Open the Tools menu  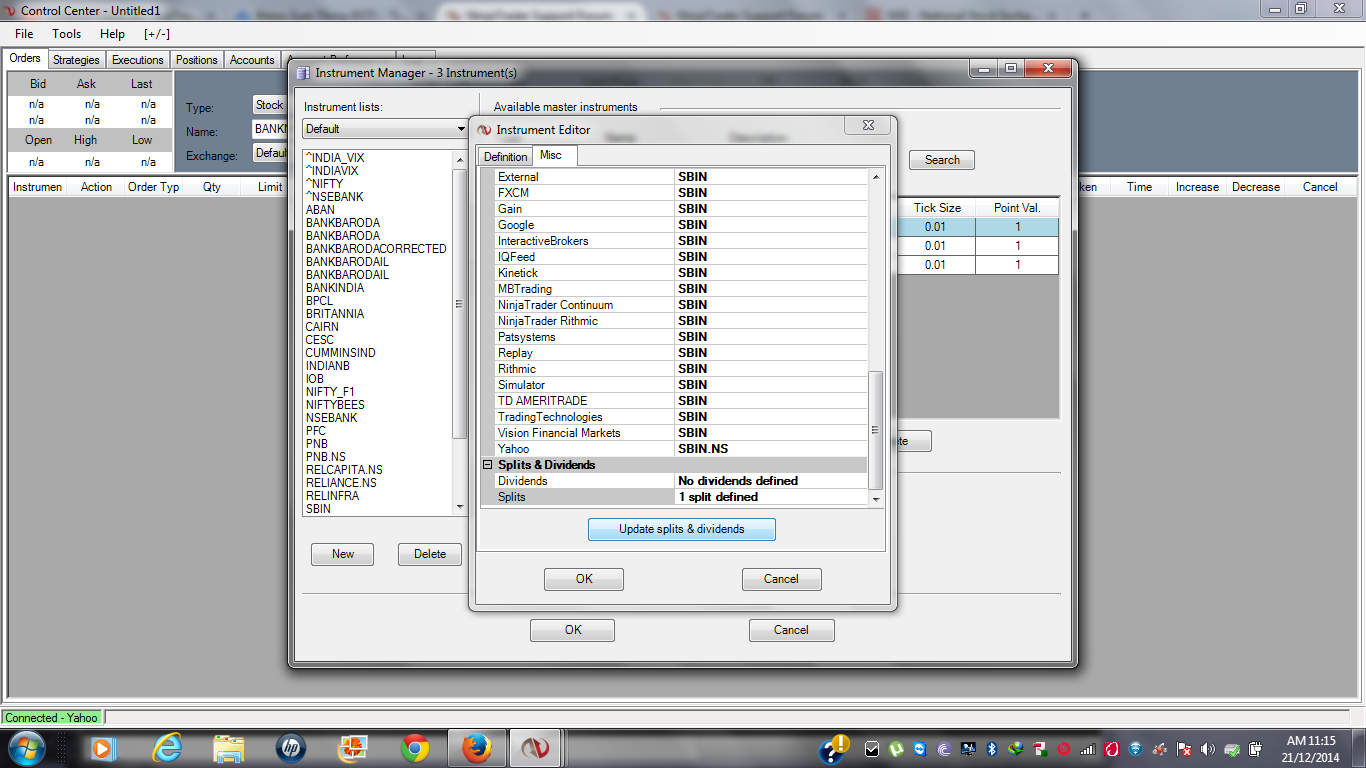pos(67,34)
